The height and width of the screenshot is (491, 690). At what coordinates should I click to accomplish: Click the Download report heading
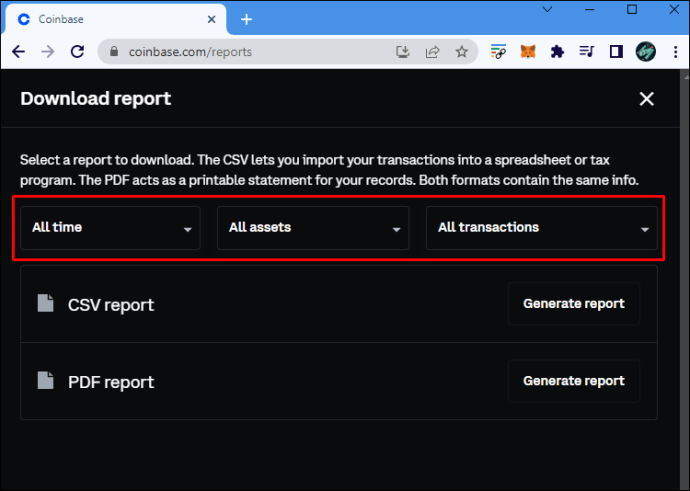coord(95,99)
